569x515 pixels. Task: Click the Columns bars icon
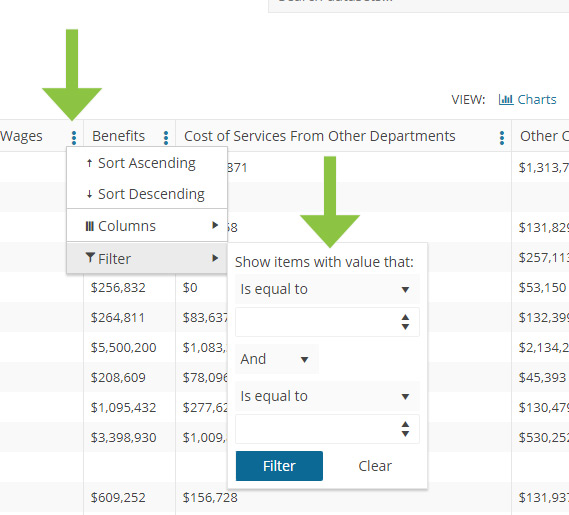tap(90, 226)
